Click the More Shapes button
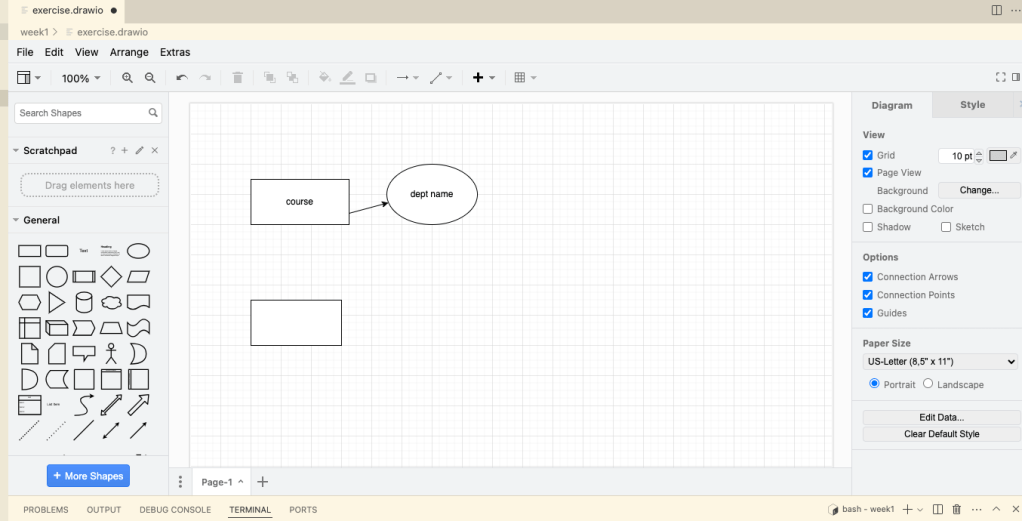Viewport: 1022px width, 521px height. pyautogui.click(x=88, y=476)
